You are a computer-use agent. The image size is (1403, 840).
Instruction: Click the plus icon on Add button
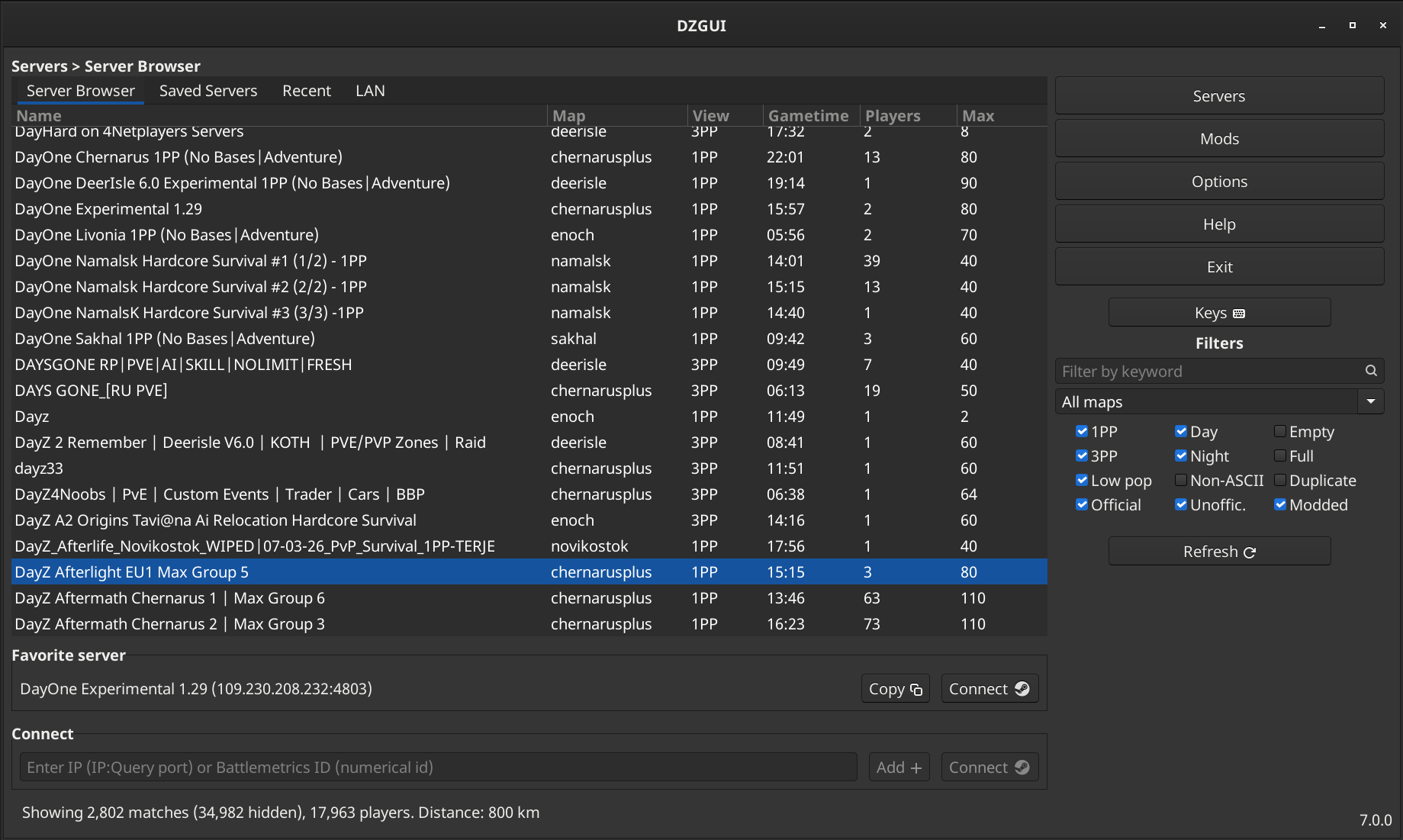(x=916, y=768)
